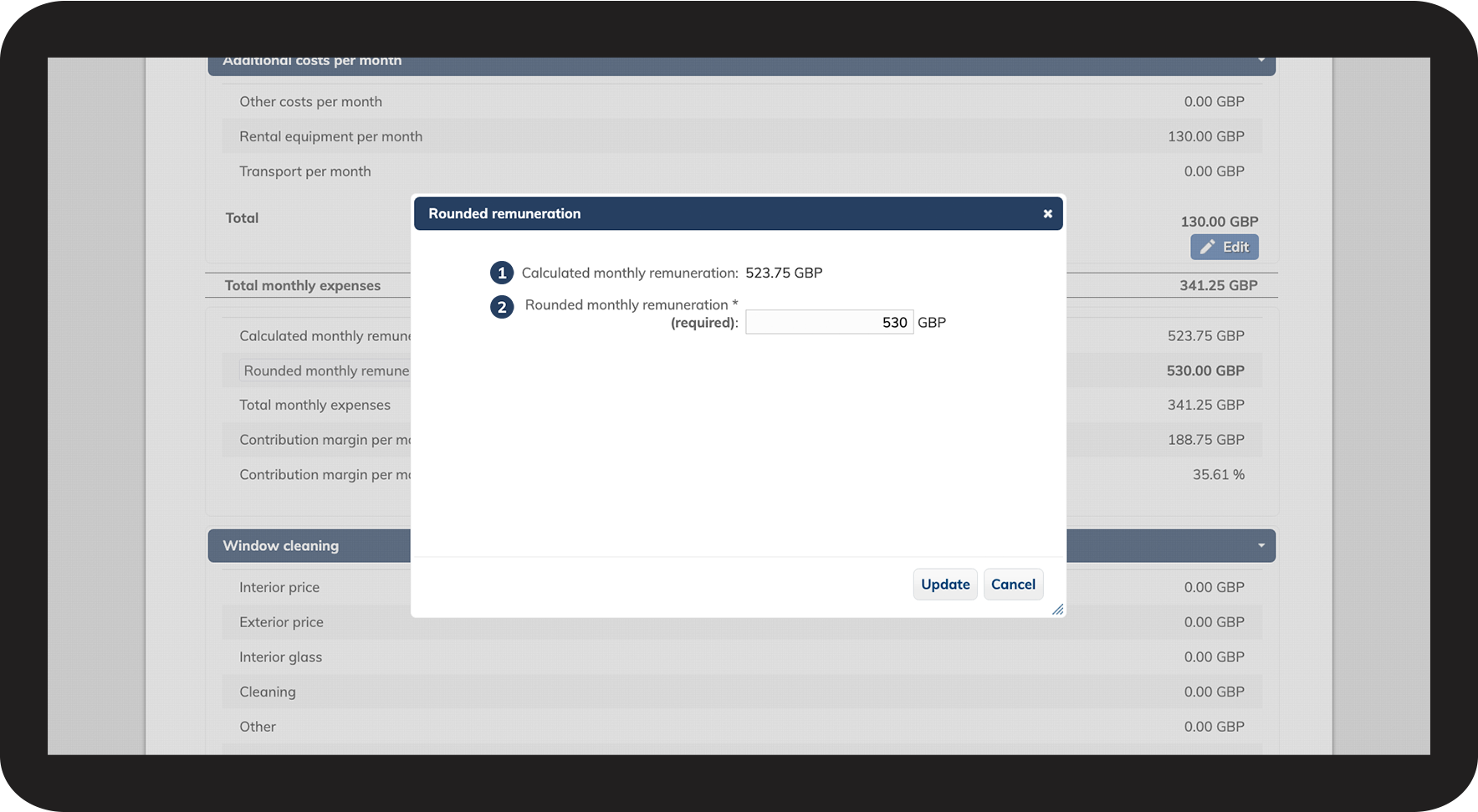Select the Calculated monthly remuneration value 523.75 GBP in dialog
This screenshot has height=812, width=1478.
tap(784, 273)
